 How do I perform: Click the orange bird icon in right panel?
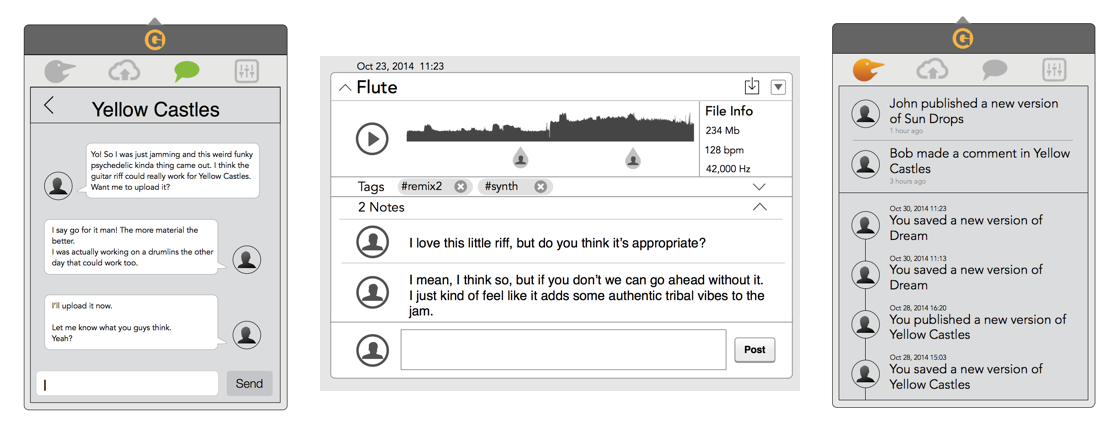pos(868,69)
